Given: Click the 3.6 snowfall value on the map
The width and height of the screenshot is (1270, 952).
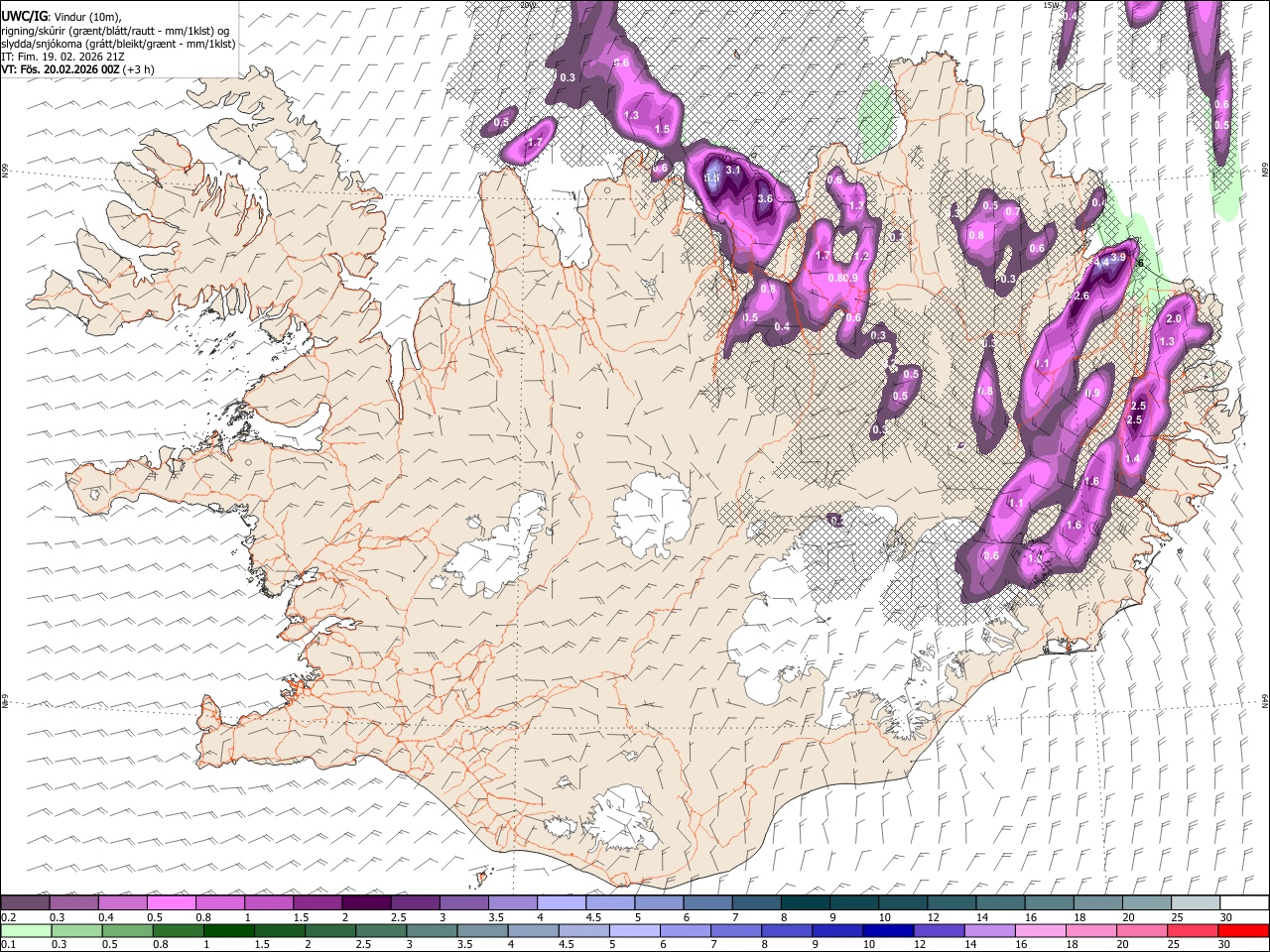Looking at the screenshot, I should click(765, 198).
